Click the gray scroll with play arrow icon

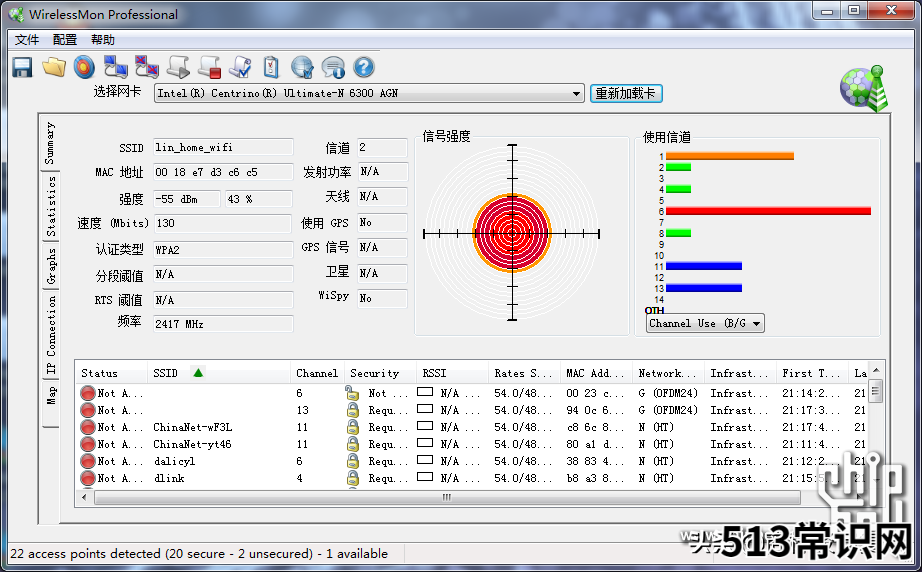point(178,67)
